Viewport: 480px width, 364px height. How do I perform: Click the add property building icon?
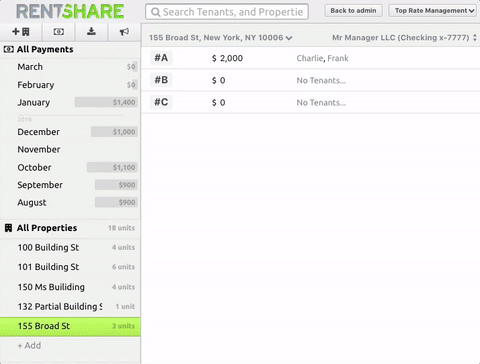(x=21, y=32)
